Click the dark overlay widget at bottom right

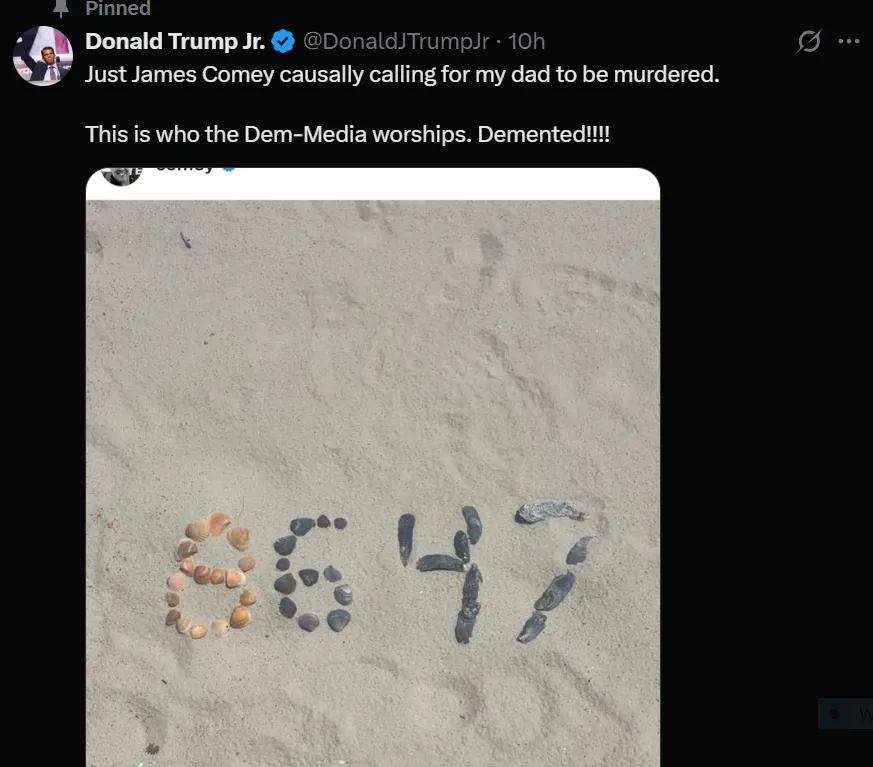(x=847, y=714)
